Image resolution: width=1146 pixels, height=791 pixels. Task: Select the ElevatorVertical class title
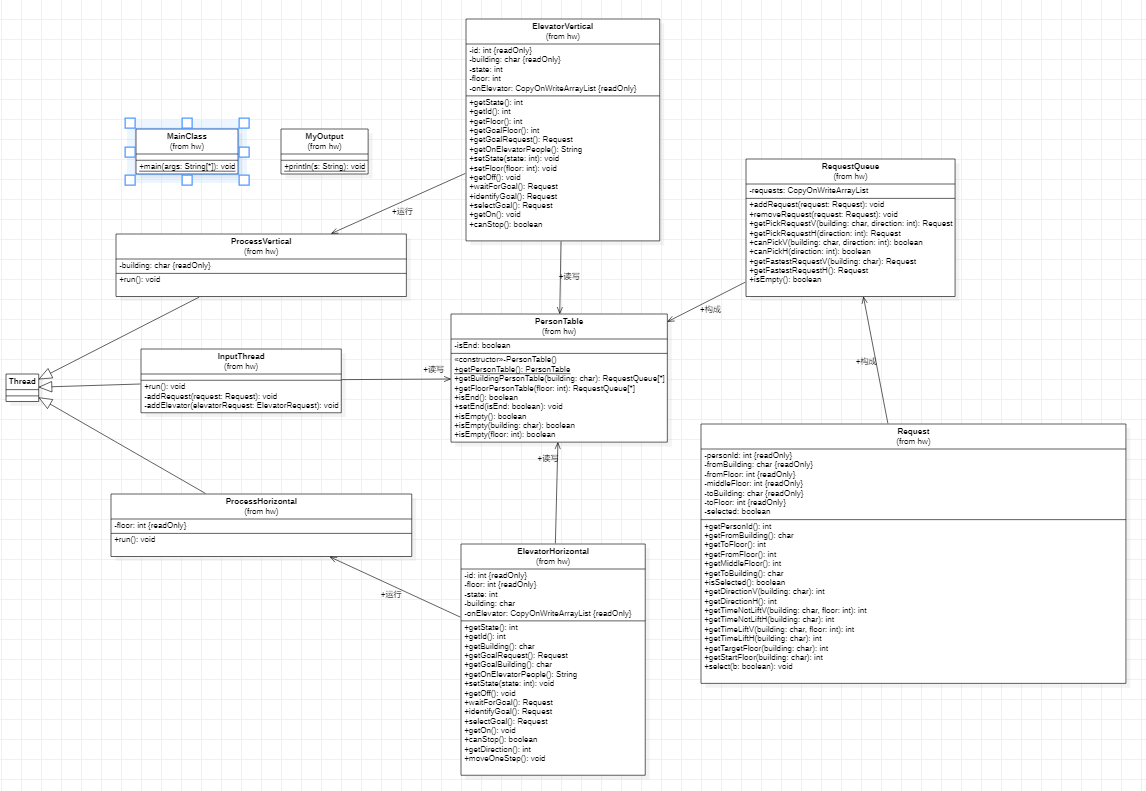point(563,26)
